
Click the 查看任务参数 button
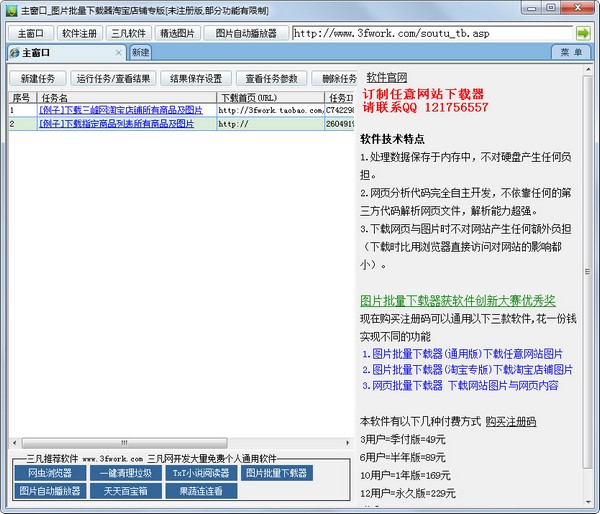coord(272,79)
